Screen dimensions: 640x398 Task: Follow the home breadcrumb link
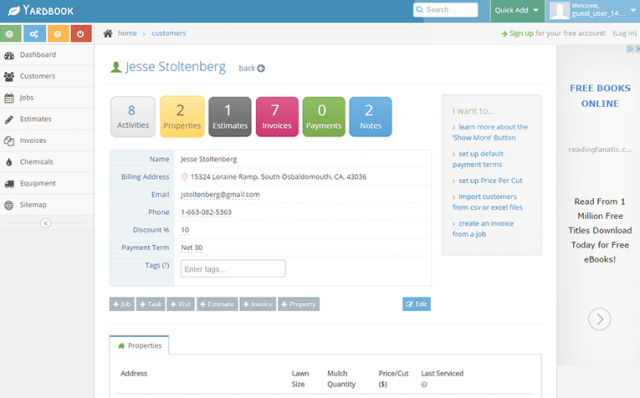click(127, 33)
